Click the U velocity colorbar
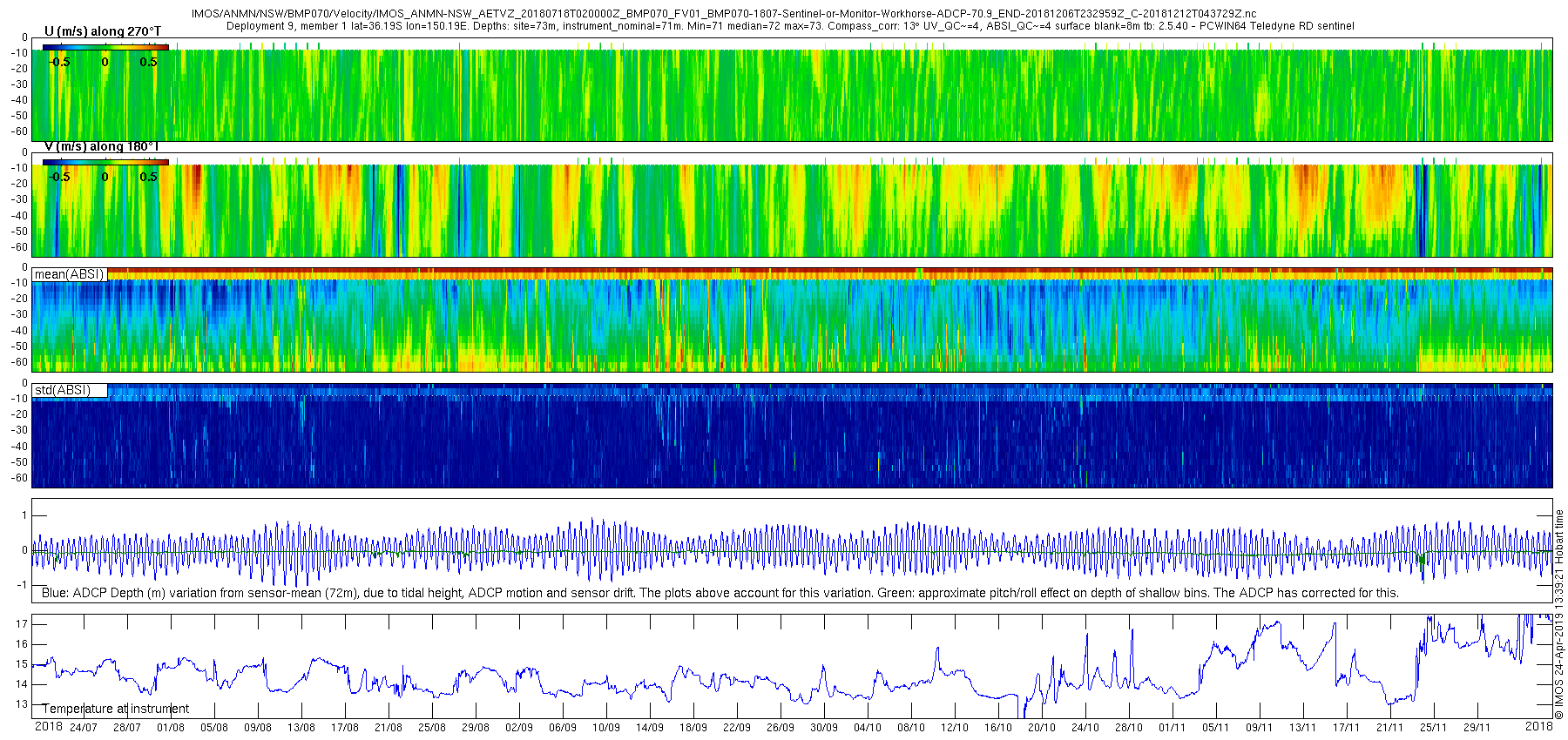Image resolution: width=1568 pixels, height=740 pixels. click(105, 47)
